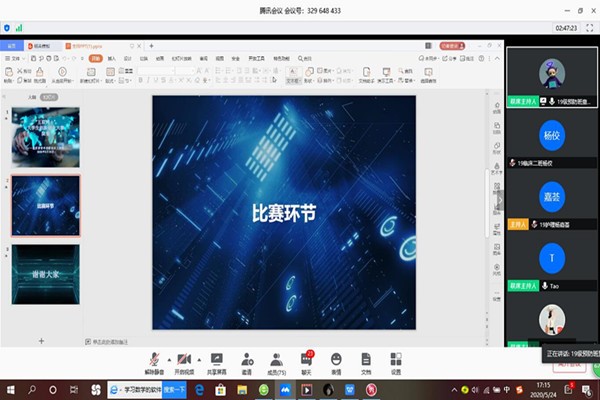Screen dimensions: 600x400
Task: Select the 比赛环节 slide thumbnail
Action: 45,204
